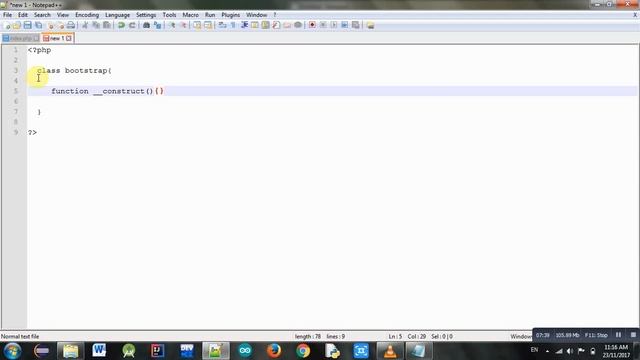Launch Firefox from the taskbar
The width and height of the screenshot is (640, 360).
click(274, 351)
